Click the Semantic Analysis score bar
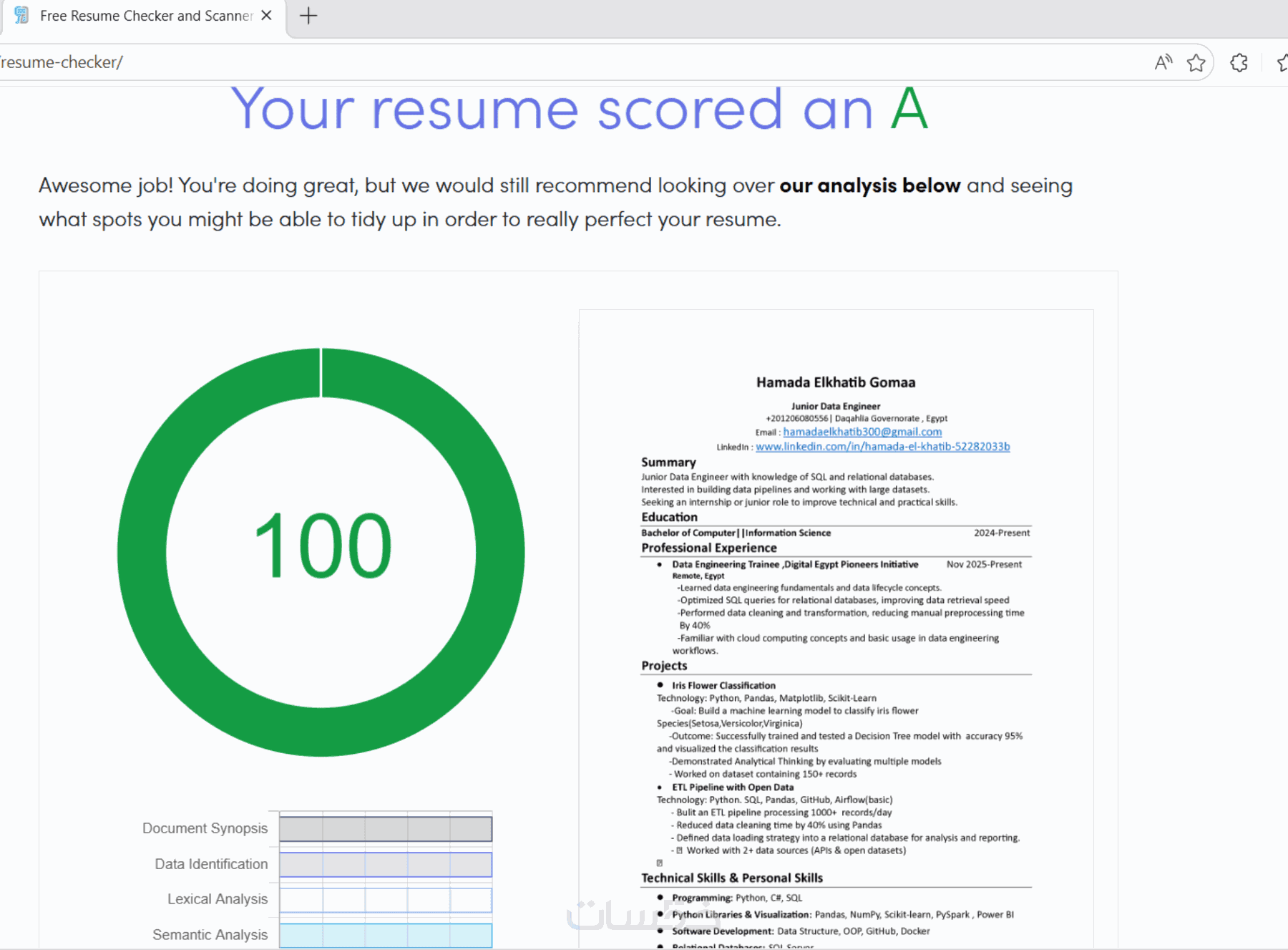The image size is (1288, 950). pyautogui.click(x=386, y=935)
